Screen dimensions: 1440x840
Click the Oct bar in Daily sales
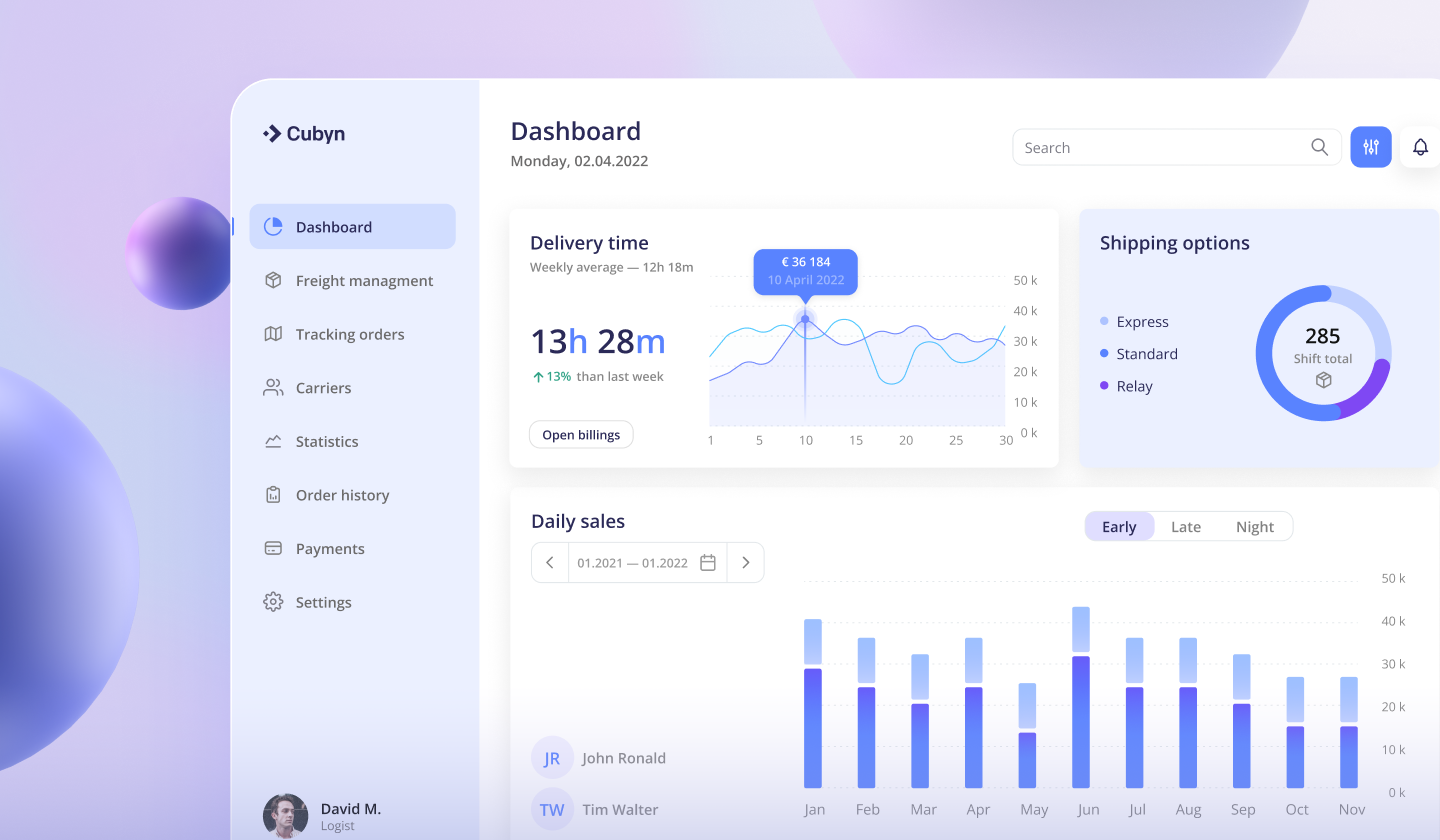click(1295, 732)
